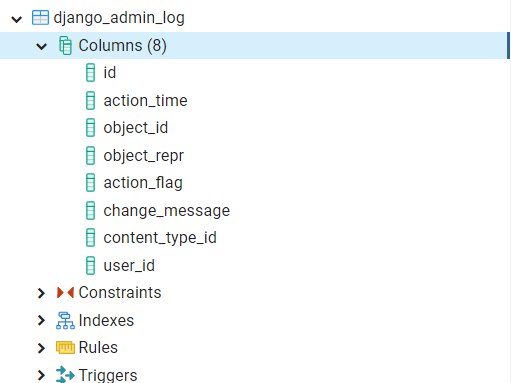The height and width of the screenshot is (383, 511).
Task: Click the action_time column icon
Action: (x=90, y=100)
